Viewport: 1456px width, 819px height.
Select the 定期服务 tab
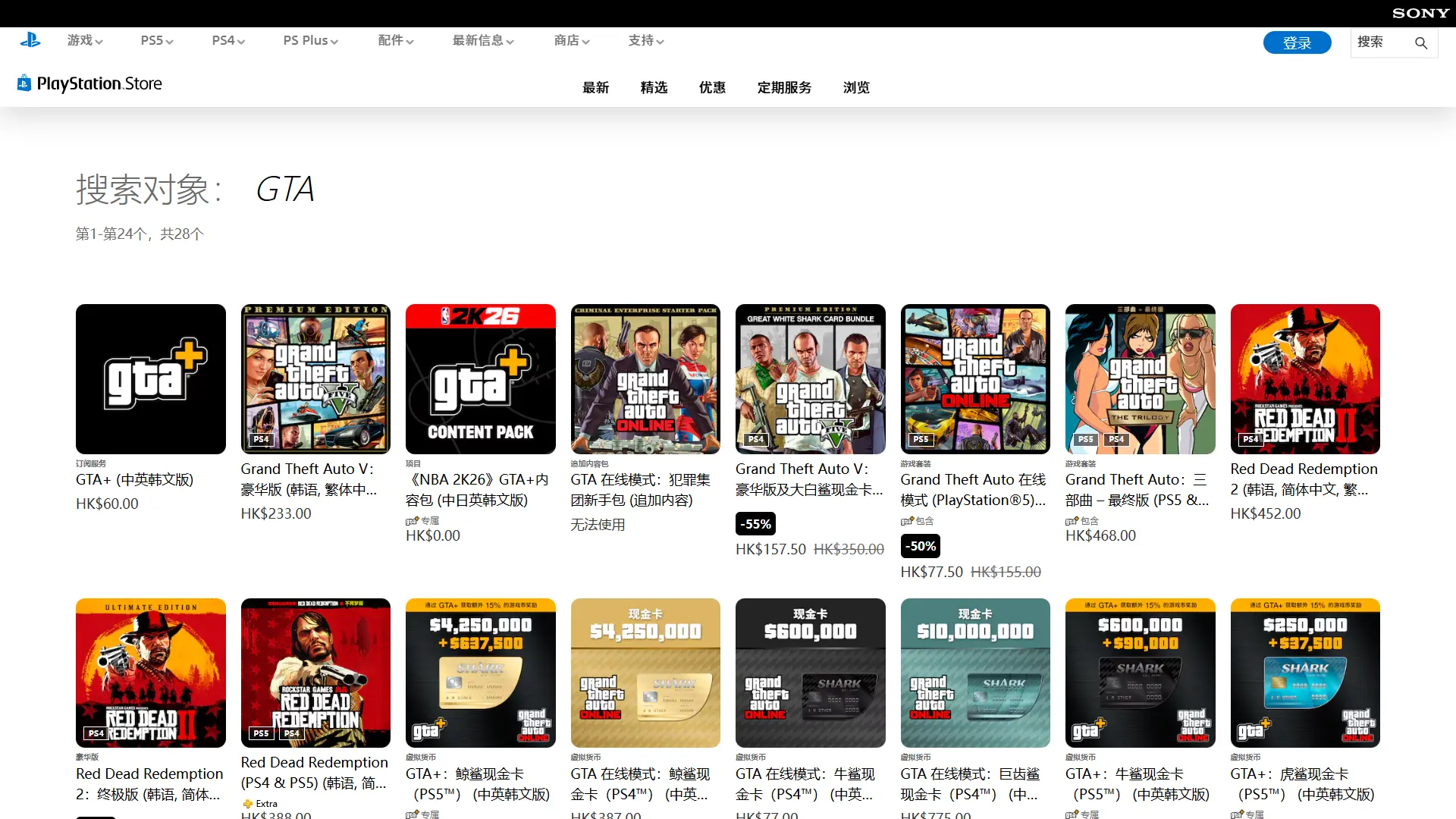(x=784, y=87)
